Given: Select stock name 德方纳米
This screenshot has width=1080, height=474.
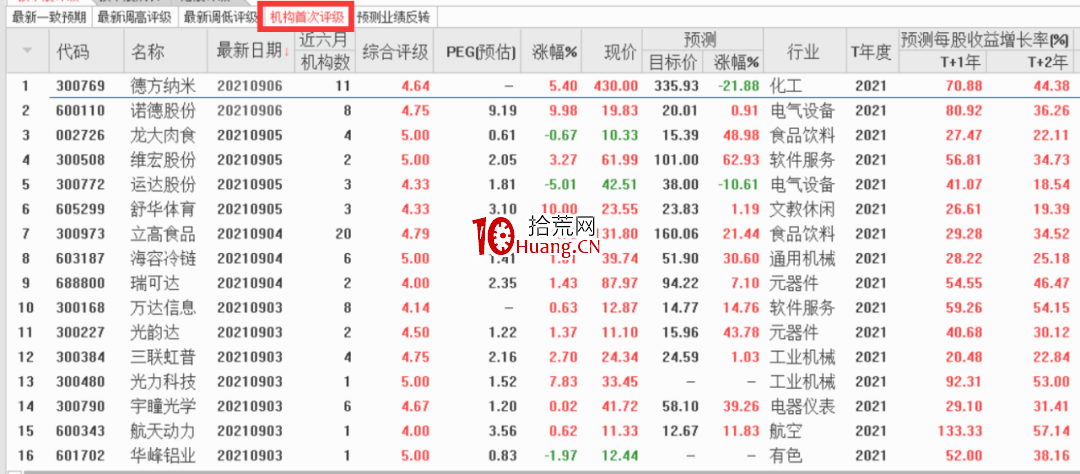Looking at the screenshot, I should tap(163, 86).
